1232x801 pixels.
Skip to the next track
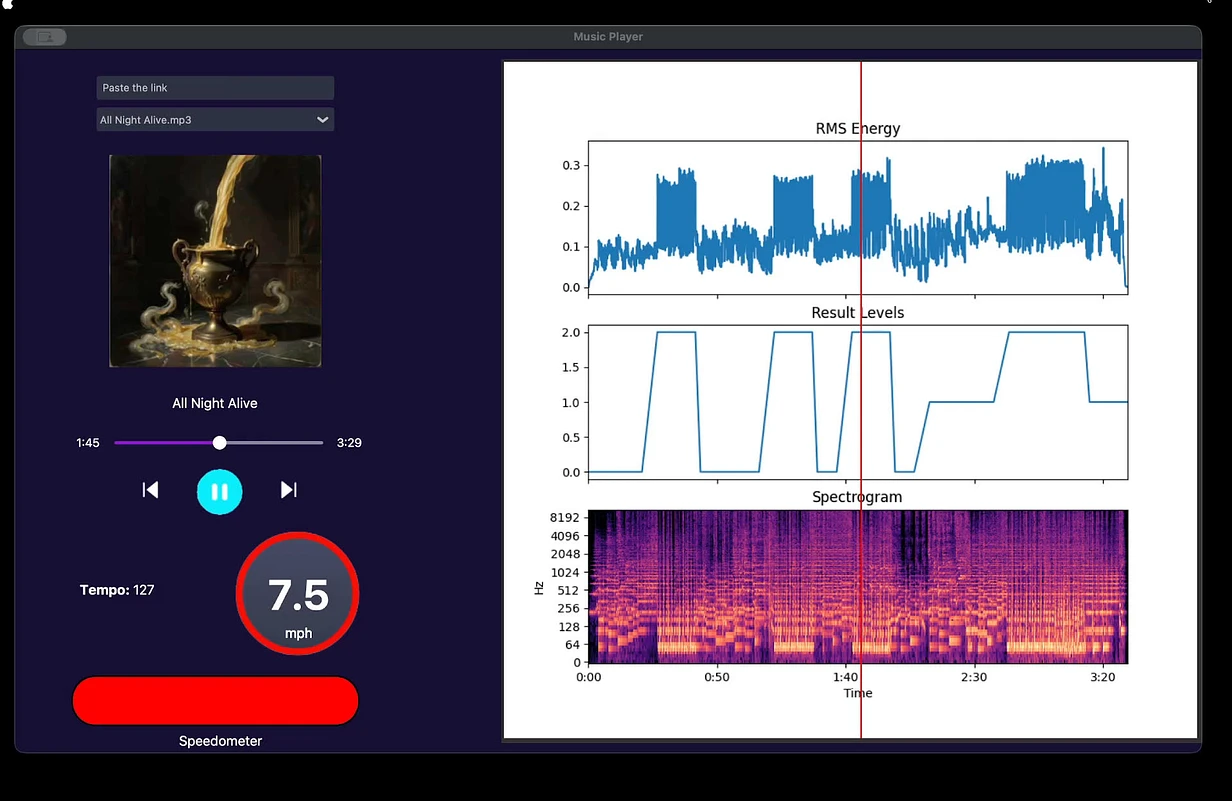[289, 490]
